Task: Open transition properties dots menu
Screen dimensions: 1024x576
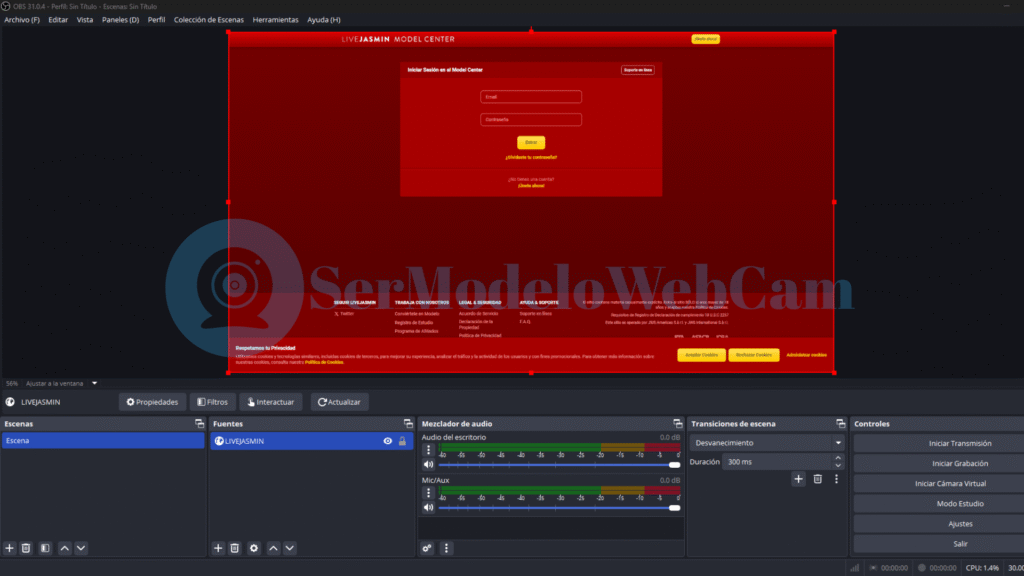Action: pos(836,479)
